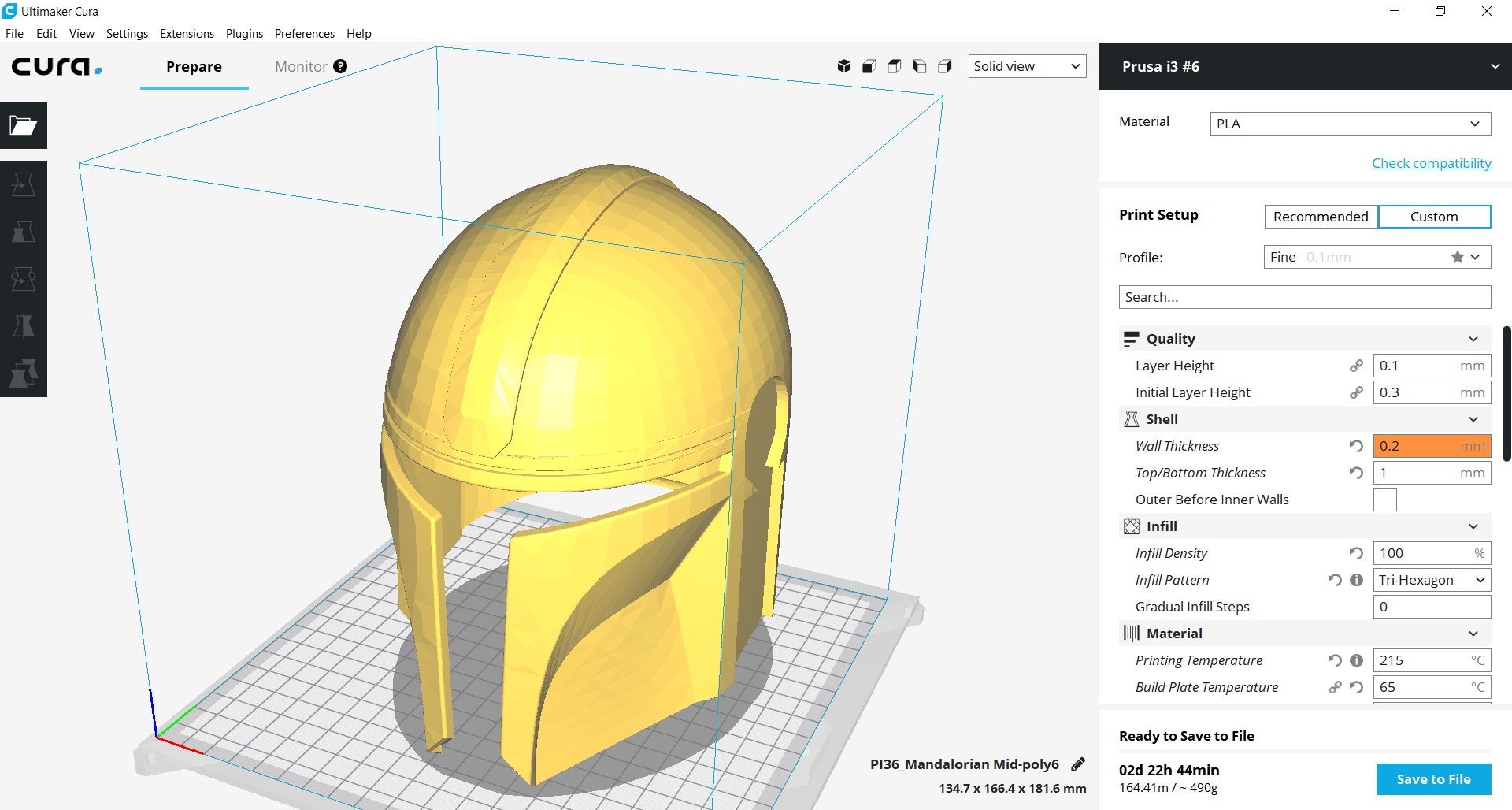
Task: Select the Per Model Settings tool
Action: coord(24,373)
